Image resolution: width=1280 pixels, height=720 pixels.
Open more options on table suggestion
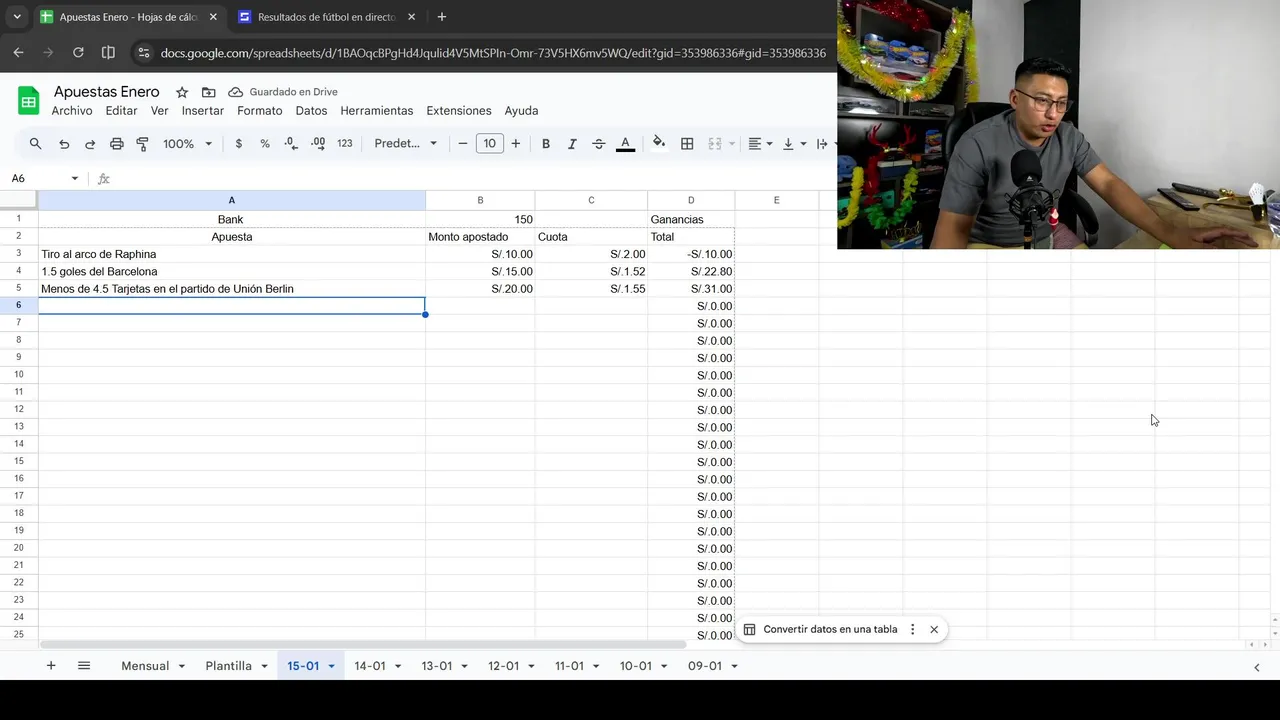tap(912, 630)
